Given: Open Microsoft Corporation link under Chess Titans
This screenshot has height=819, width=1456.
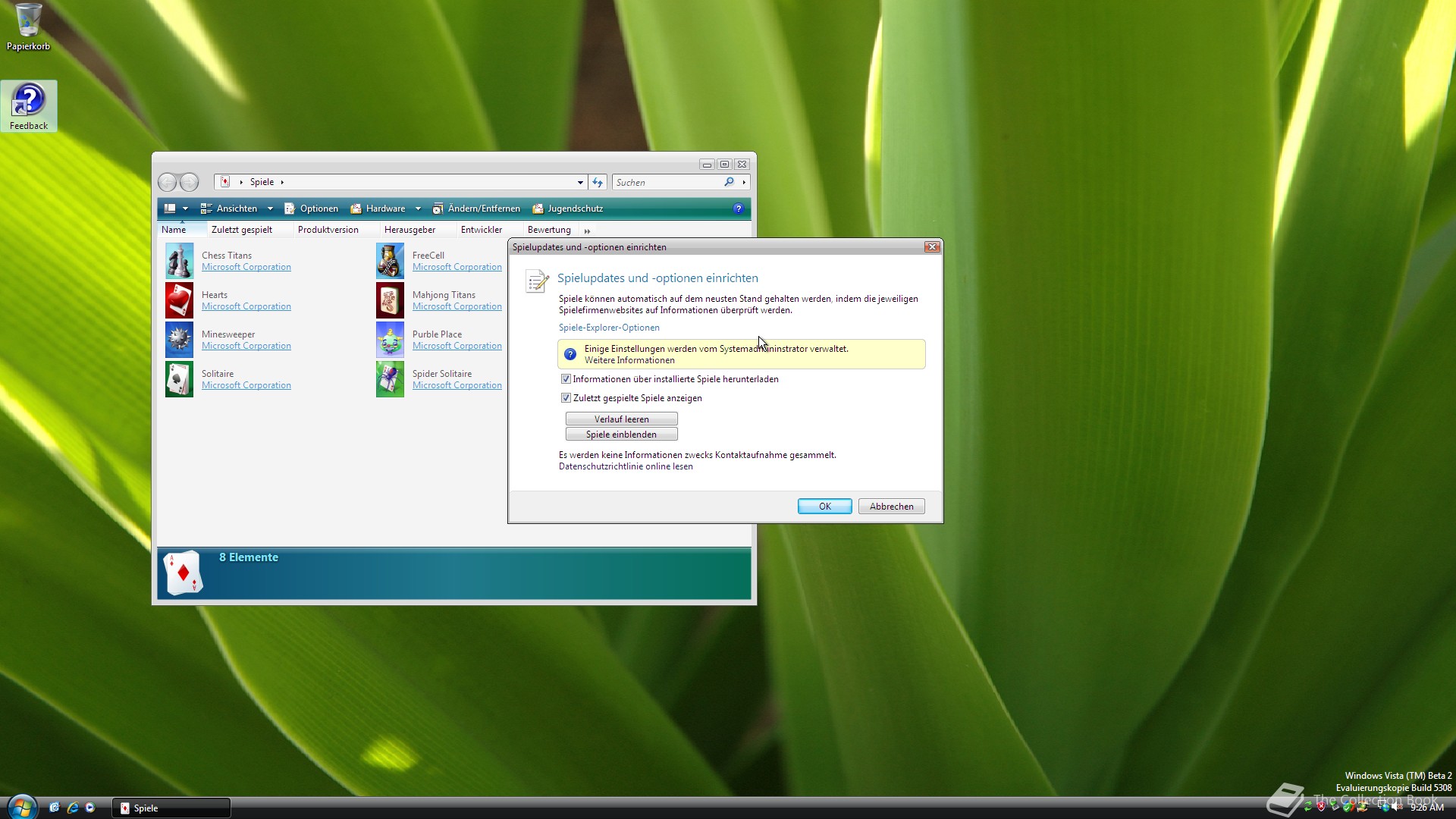Looking at the screenshot, I should [246, 267].
